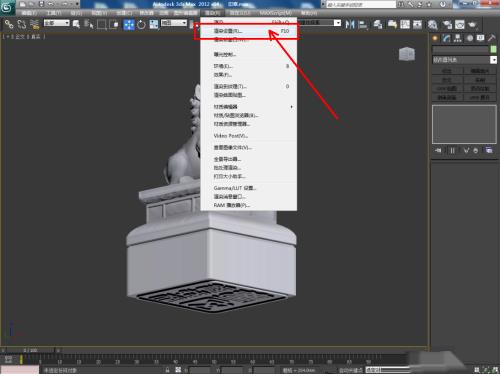
Task: Click the Mirror tool icon
Action: coord(350,24)
